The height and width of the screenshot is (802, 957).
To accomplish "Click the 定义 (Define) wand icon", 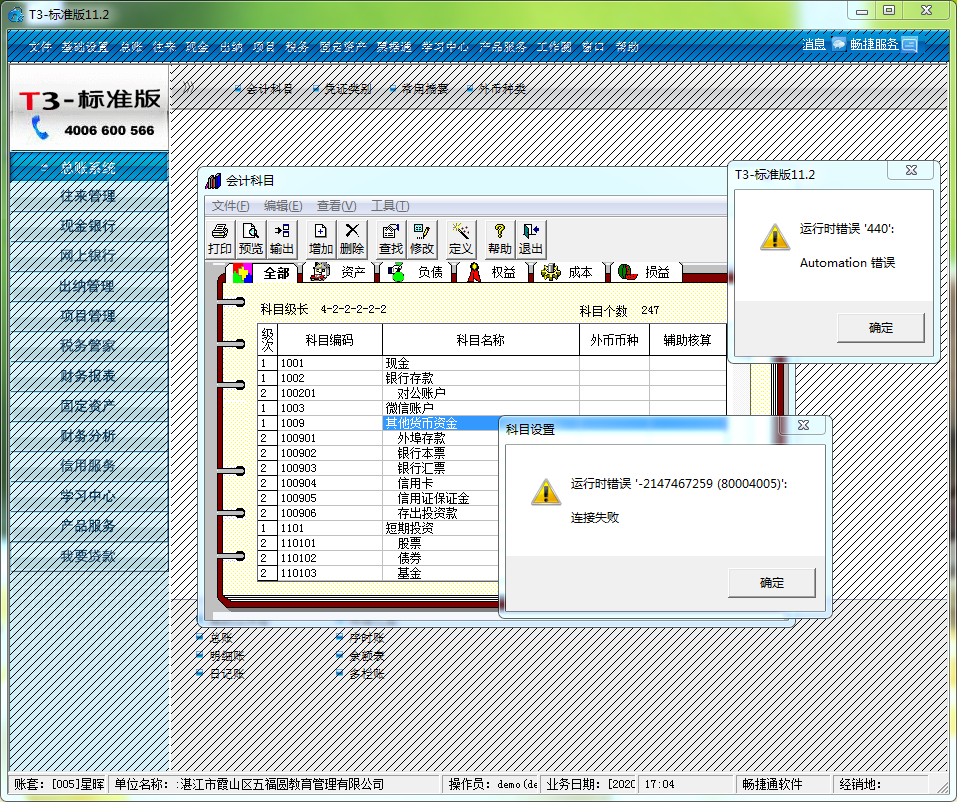I will 460,239.
